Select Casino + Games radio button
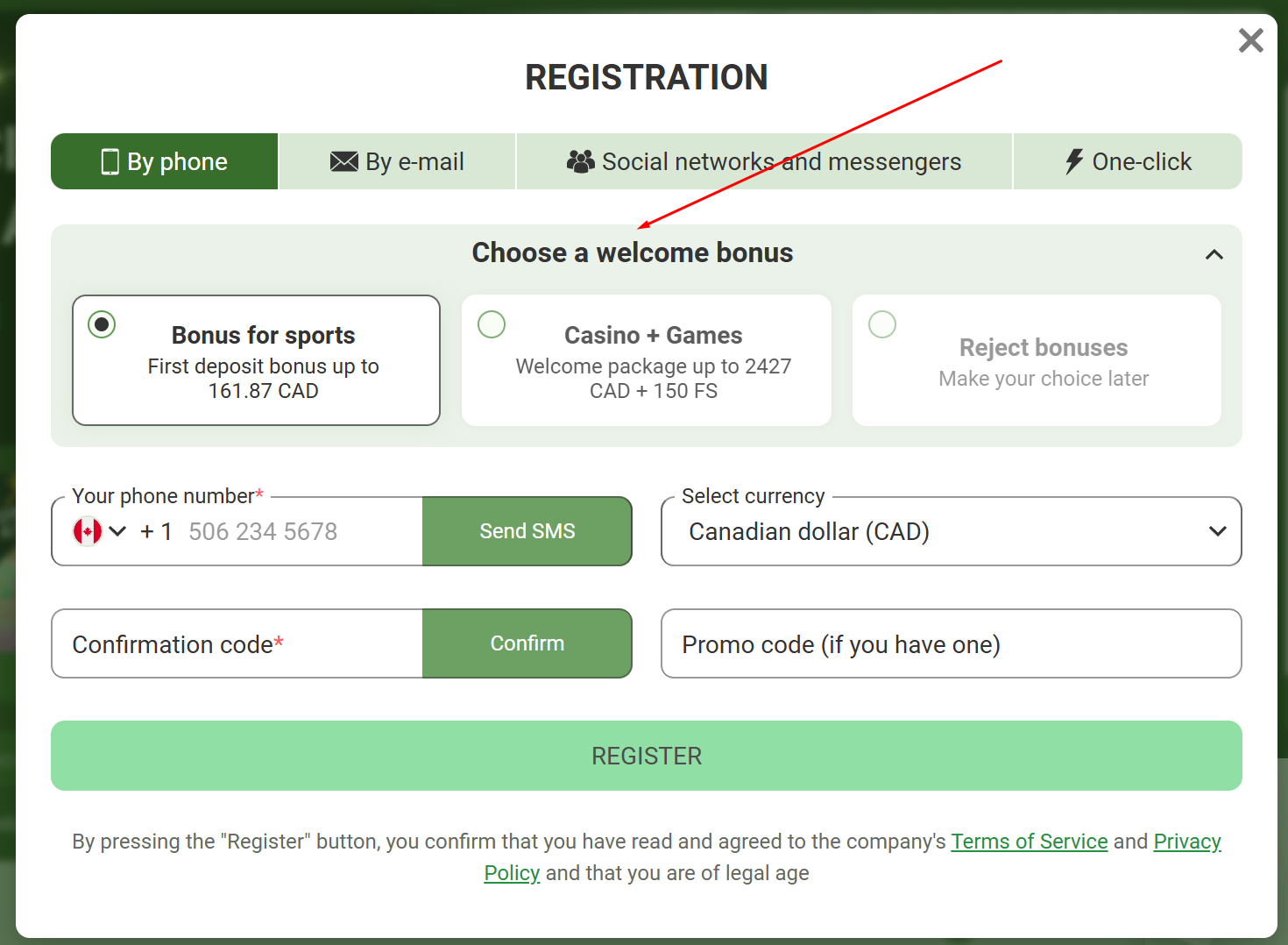The image size is (1288, 945). [x=492, y=324]
